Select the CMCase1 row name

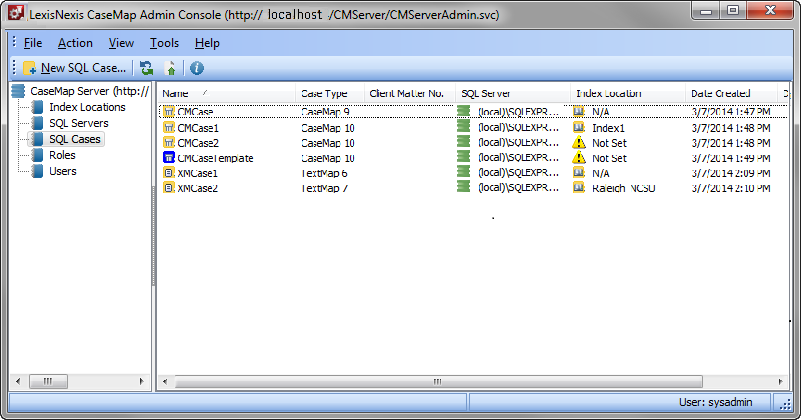pyautogui.click(x=198, y=128)
